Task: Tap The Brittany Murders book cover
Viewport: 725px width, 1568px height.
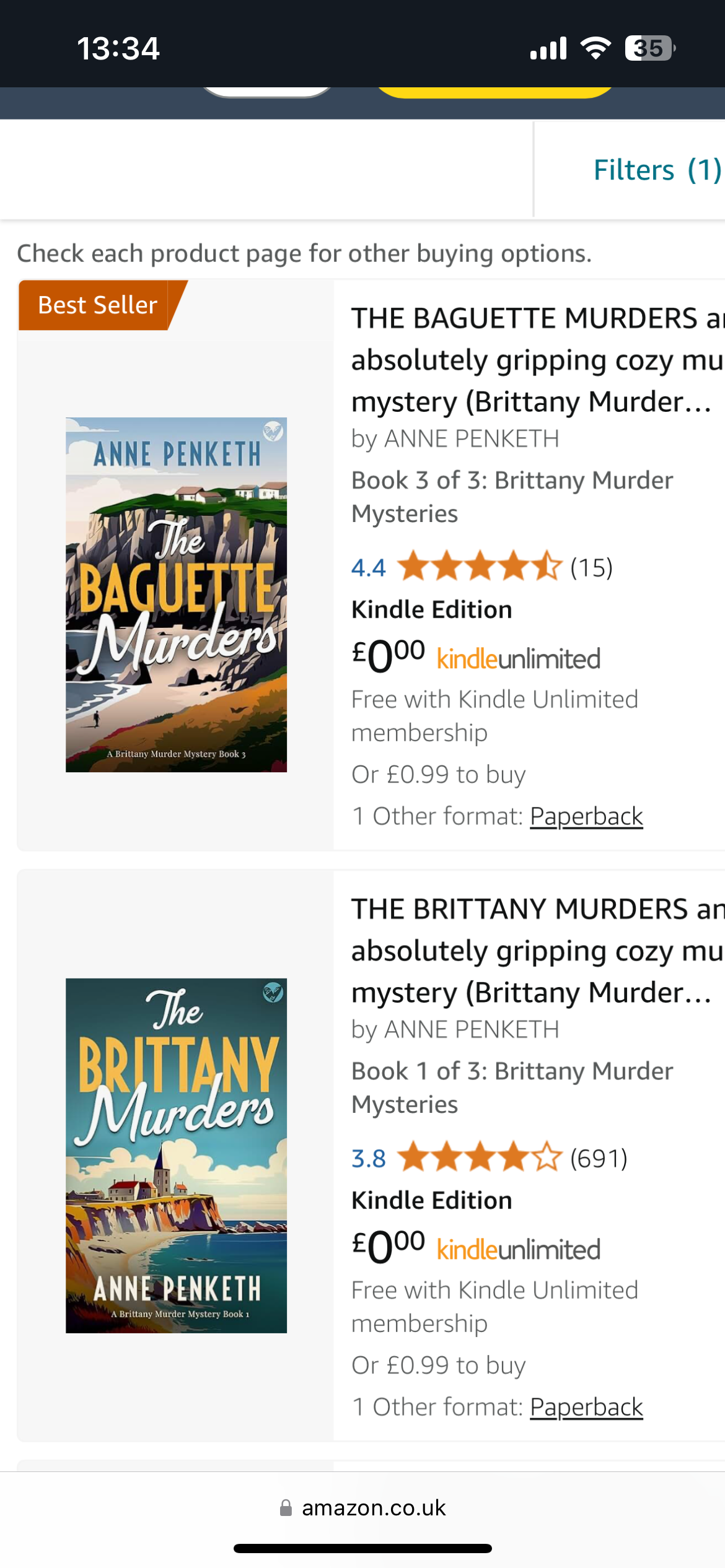Action: pos(177,1156)
